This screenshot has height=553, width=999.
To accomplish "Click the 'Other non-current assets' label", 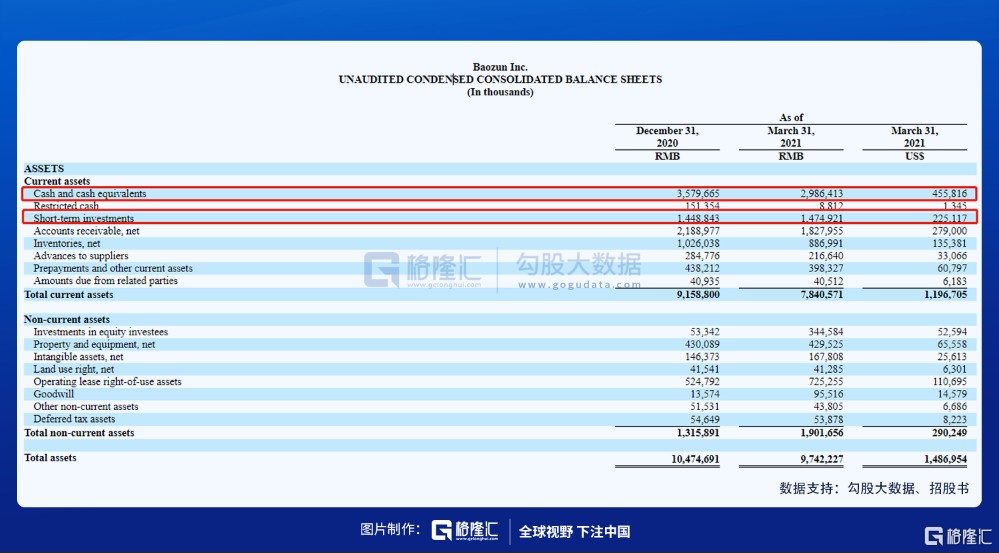I will tap(86, 406).
